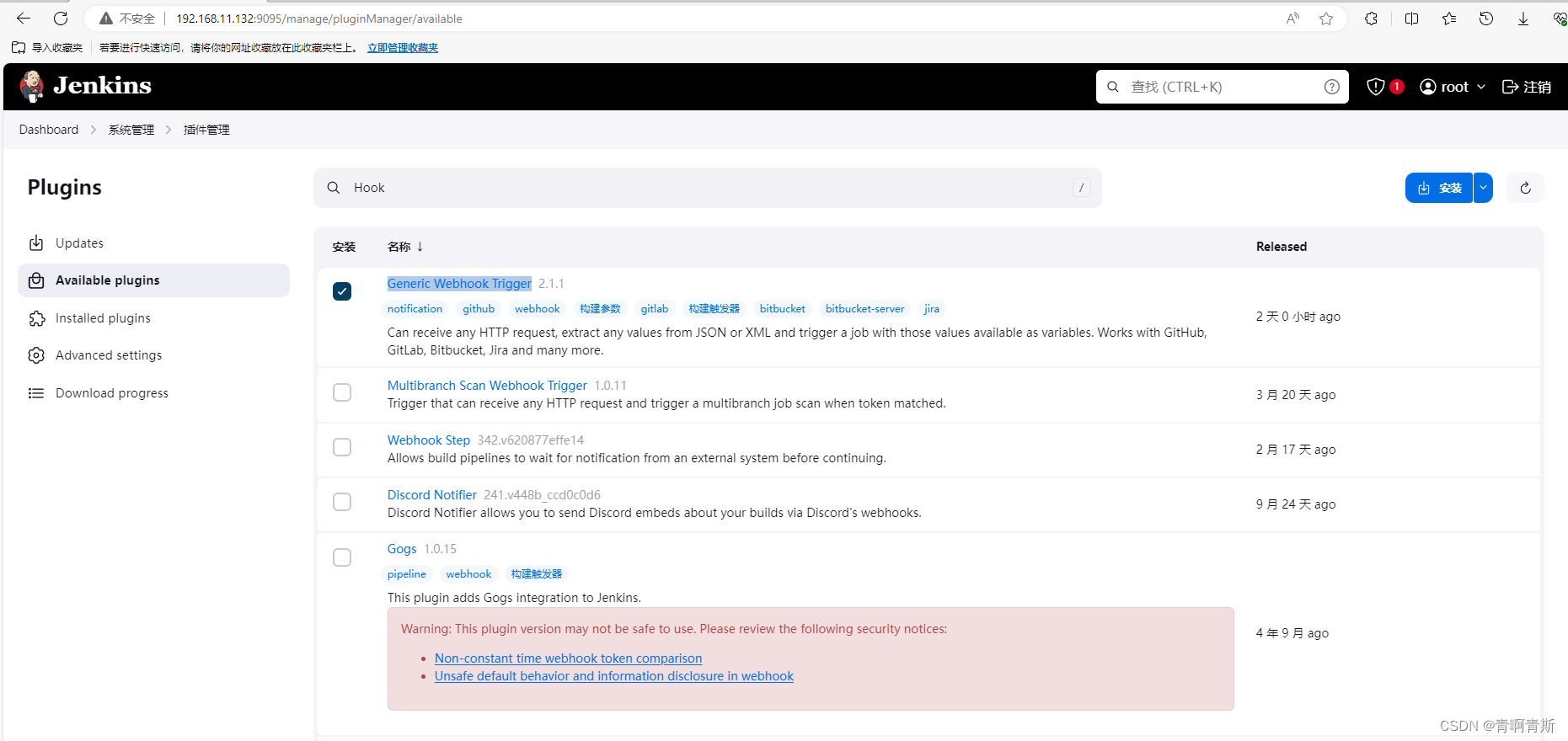Sort by 名称 column header

405,247
